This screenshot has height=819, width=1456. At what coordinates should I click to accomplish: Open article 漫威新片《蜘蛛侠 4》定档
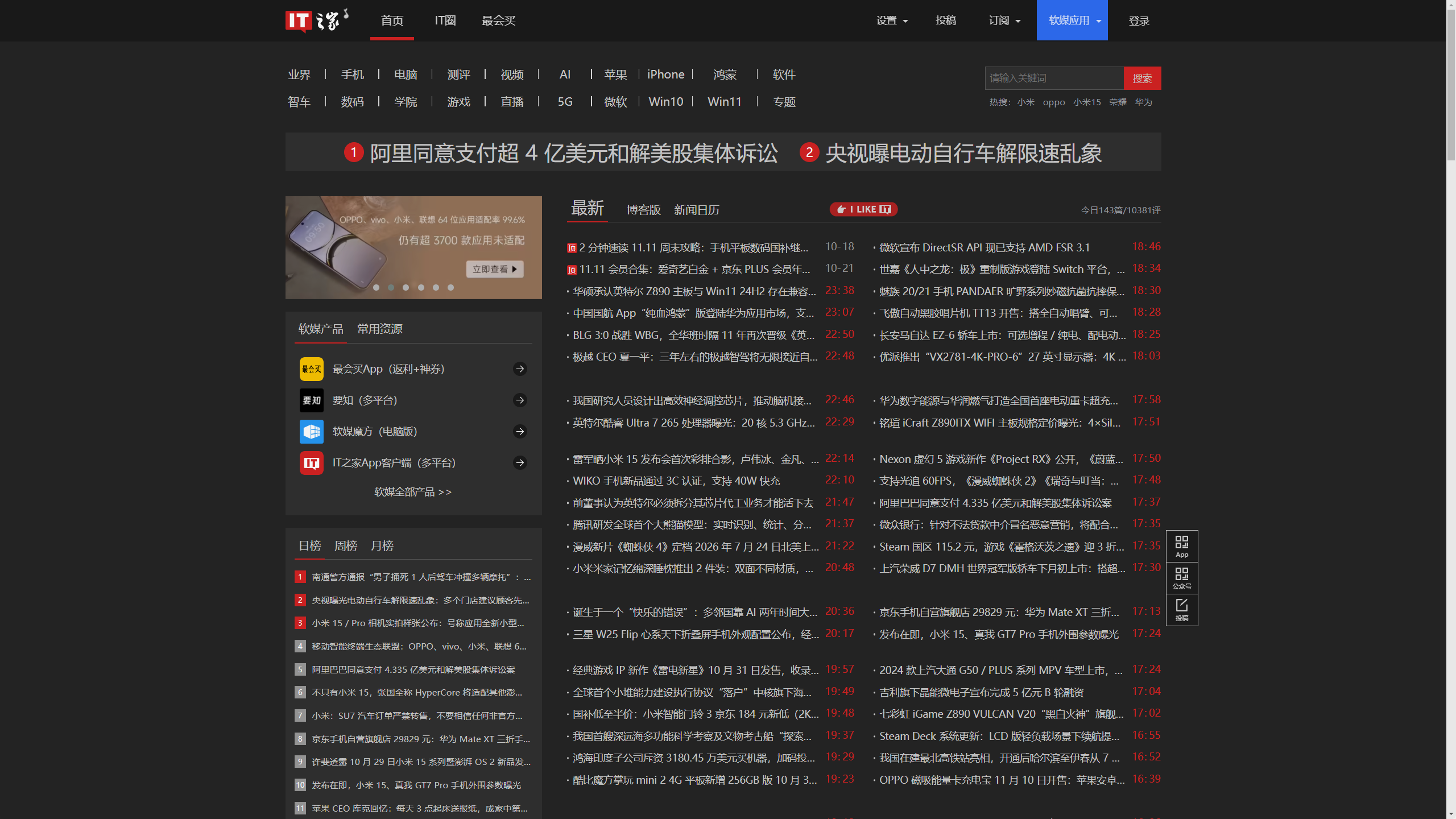(x=696, y=547)
